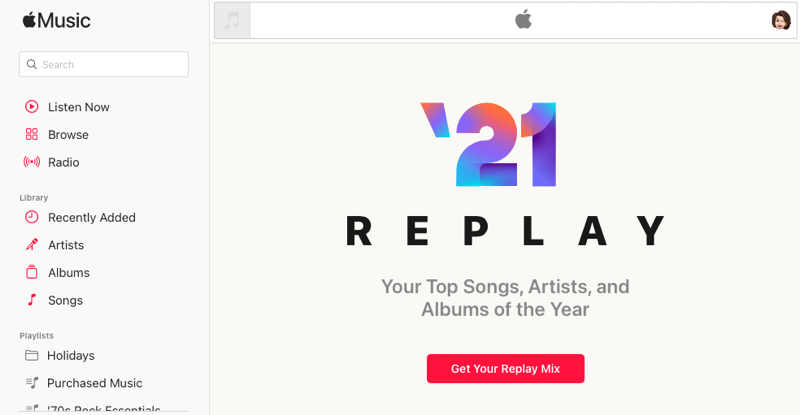Go to the Browse section
800x415 pixels.
[x=68, y=135]
